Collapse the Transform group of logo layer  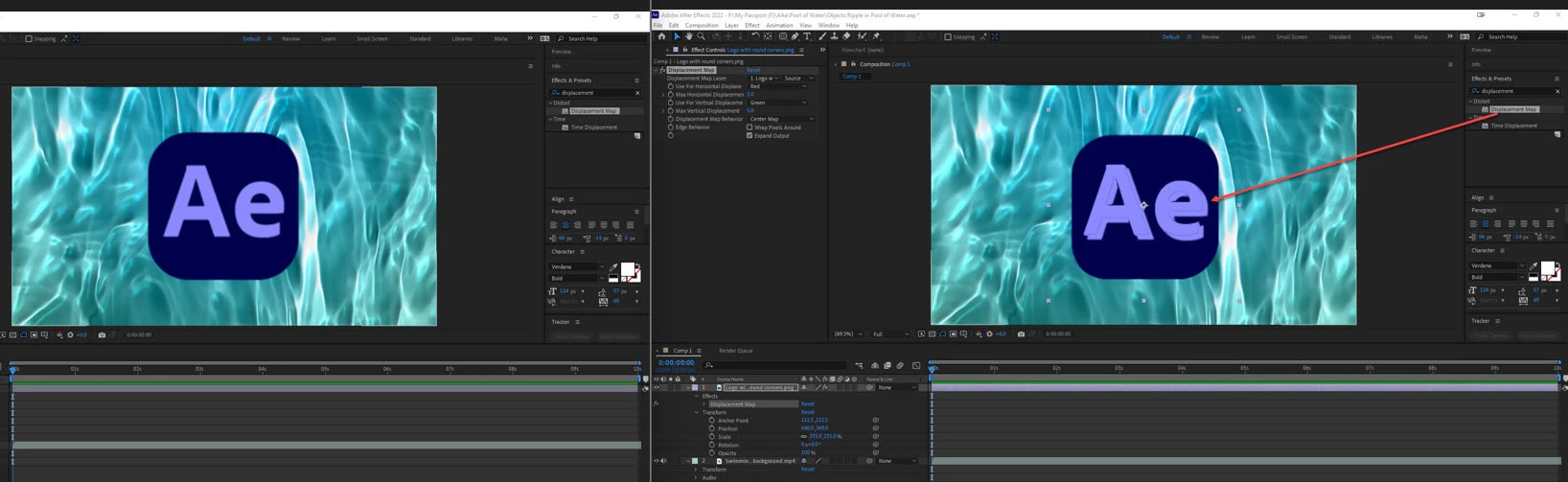[x=697, y=412]
